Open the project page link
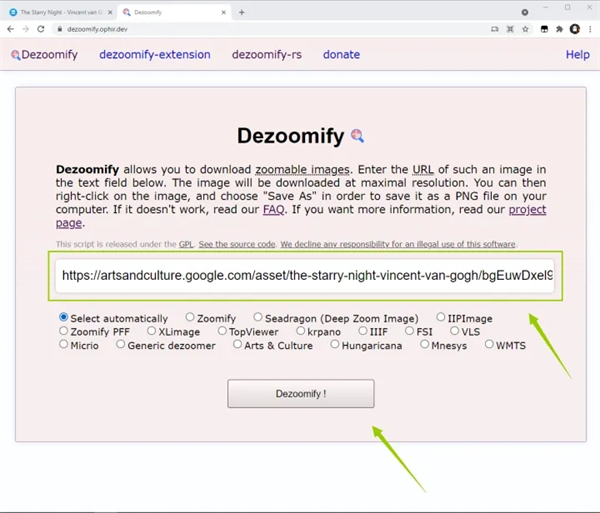This screenshot has width=600, height=513. (527, 210)
